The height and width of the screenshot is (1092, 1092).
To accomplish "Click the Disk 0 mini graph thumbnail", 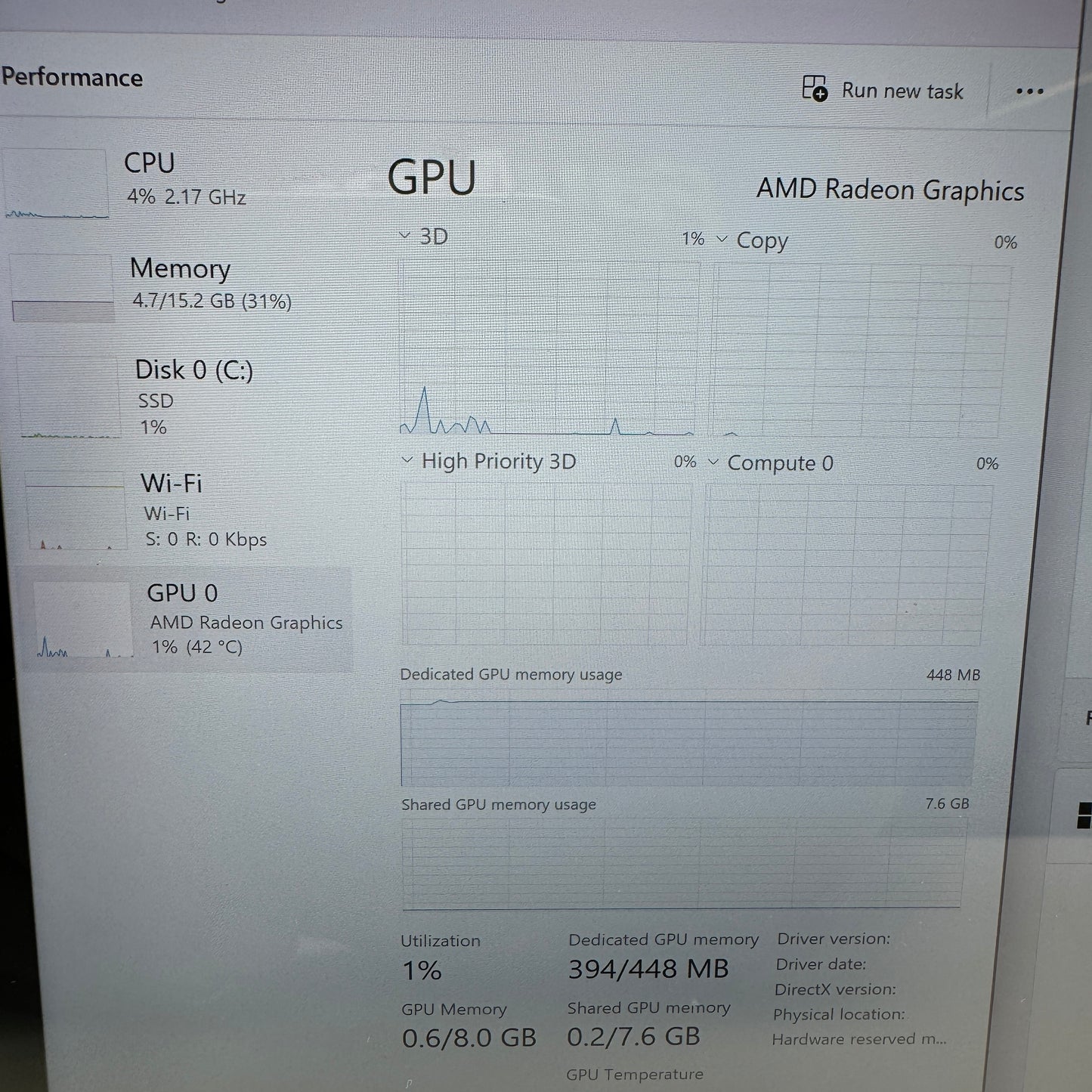I will pos(70,398).
